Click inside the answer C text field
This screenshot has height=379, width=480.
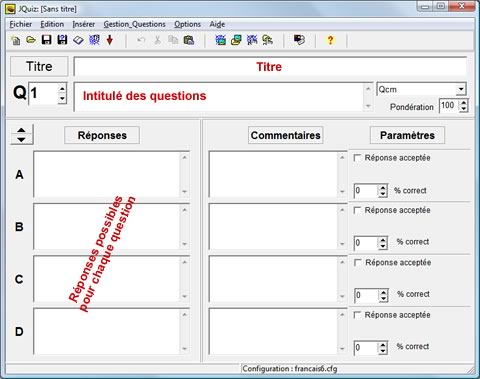(107, 279)
